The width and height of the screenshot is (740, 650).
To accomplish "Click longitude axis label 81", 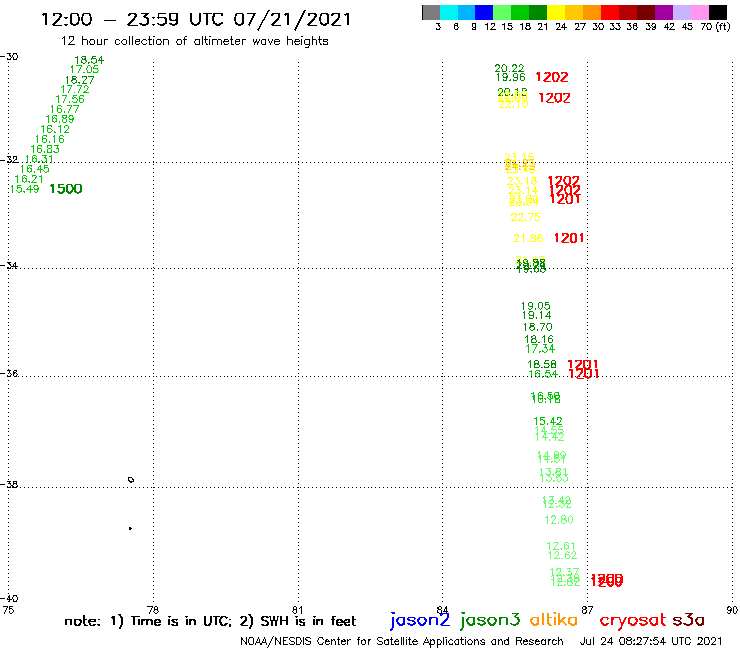I will (297, 610).
